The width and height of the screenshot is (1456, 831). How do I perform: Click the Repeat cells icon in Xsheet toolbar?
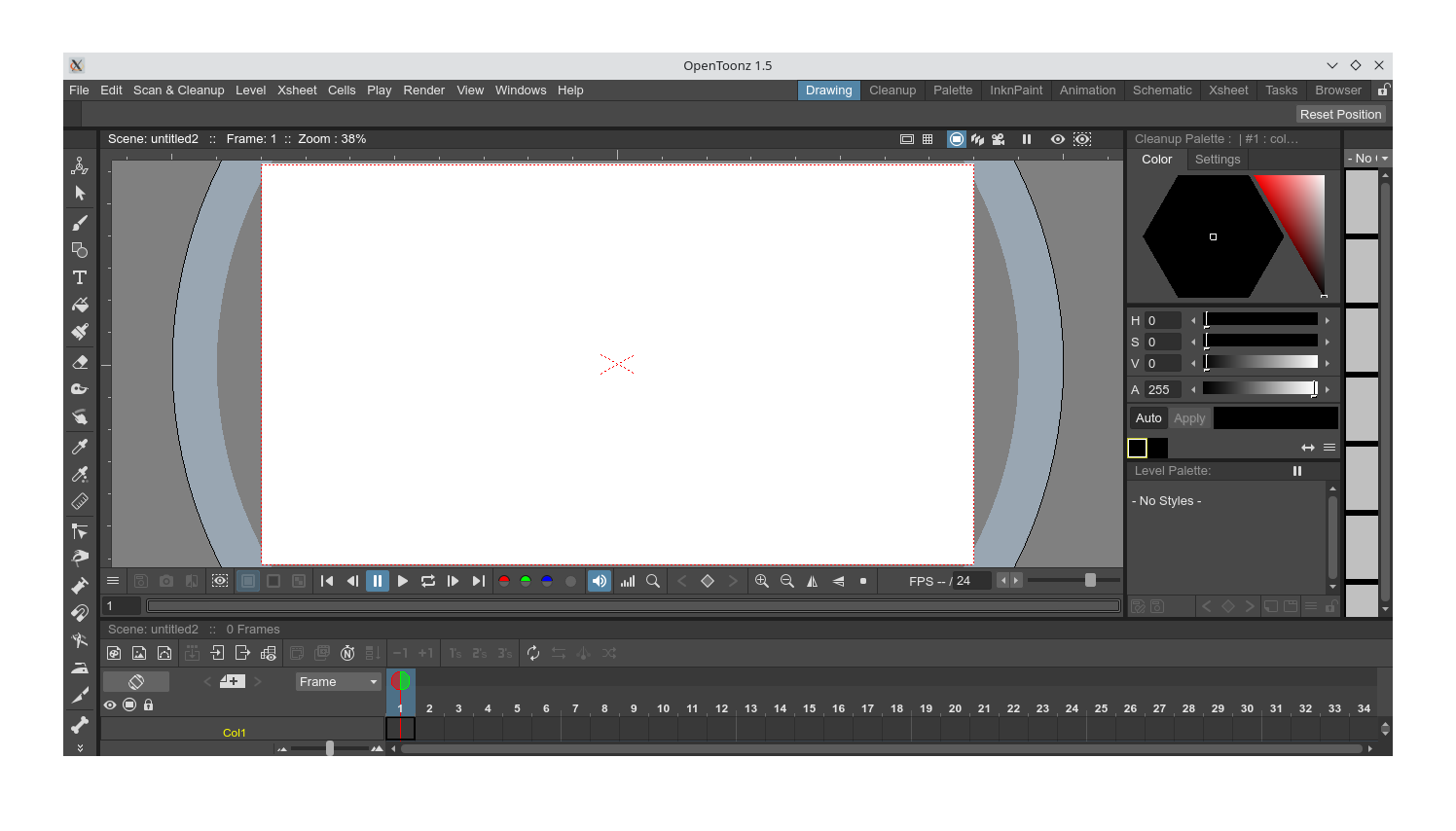[533, 653]
